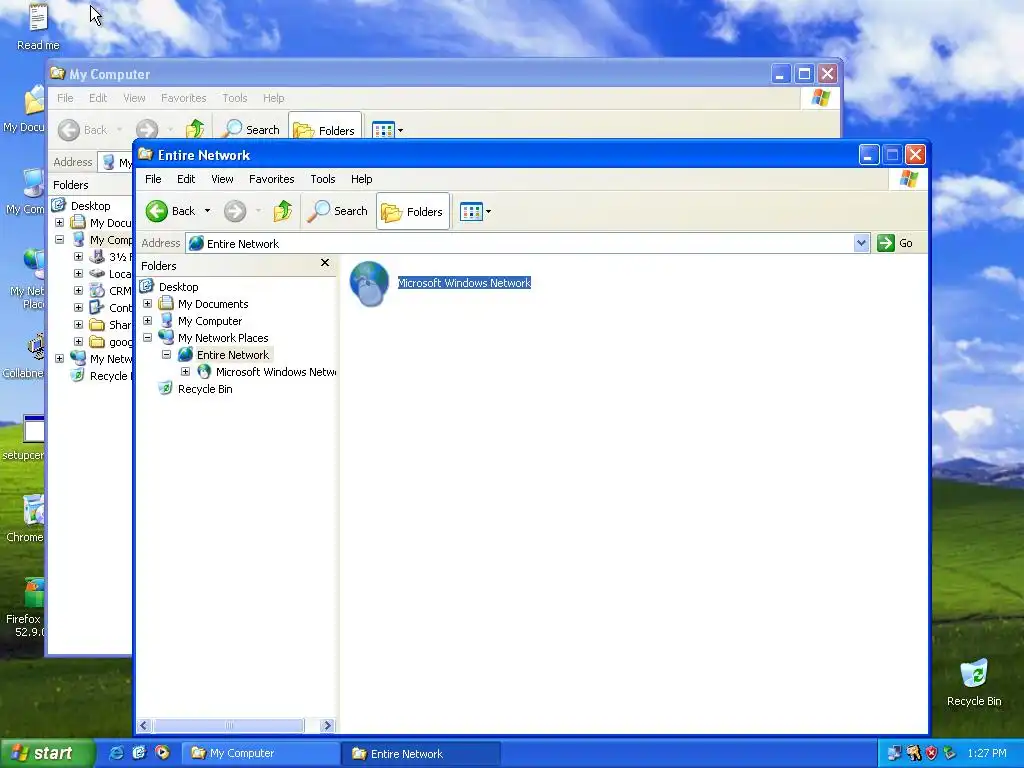Select the Microsoft Windows Network globe icon

tap(370, 283)
